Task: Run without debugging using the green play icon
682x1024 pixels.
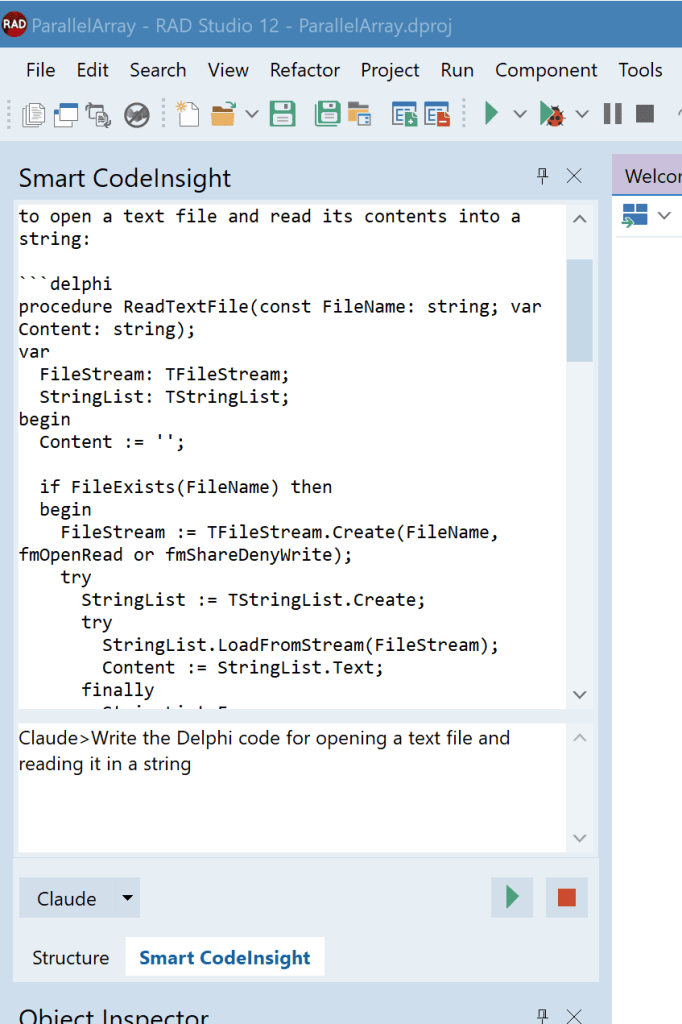Action: tap(491, 114)
